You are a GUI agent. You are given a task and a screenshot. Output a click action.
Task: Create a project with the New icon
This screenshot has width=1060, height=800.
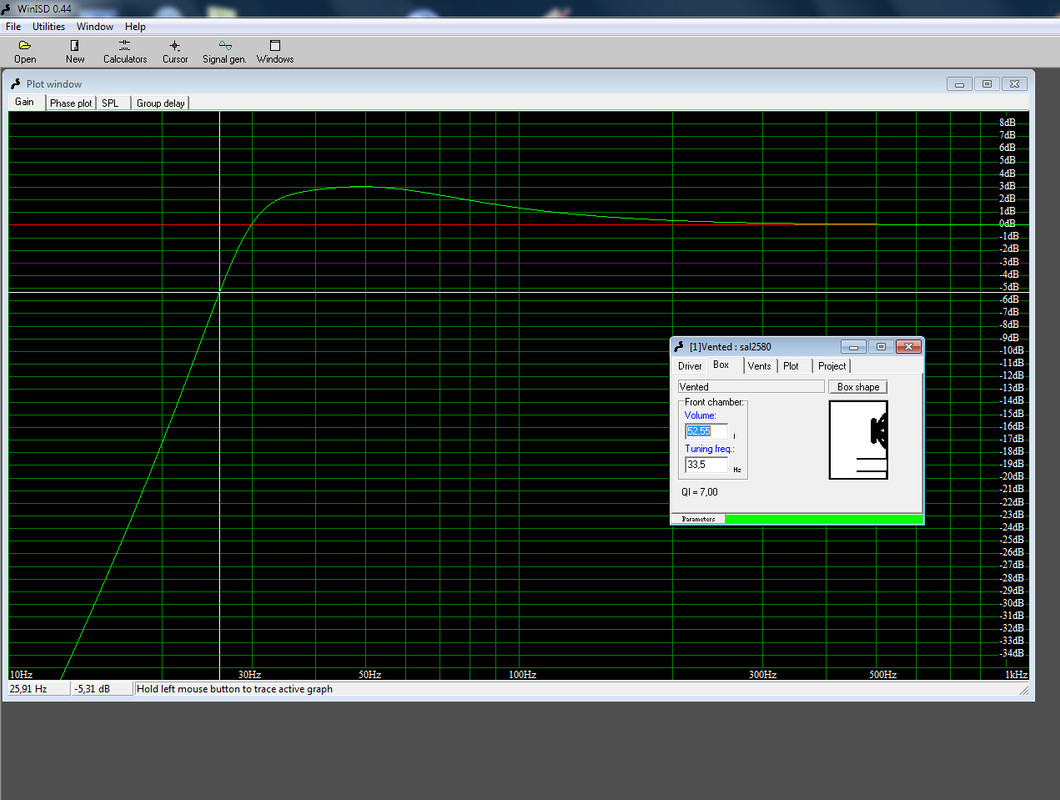coord(74,46)
